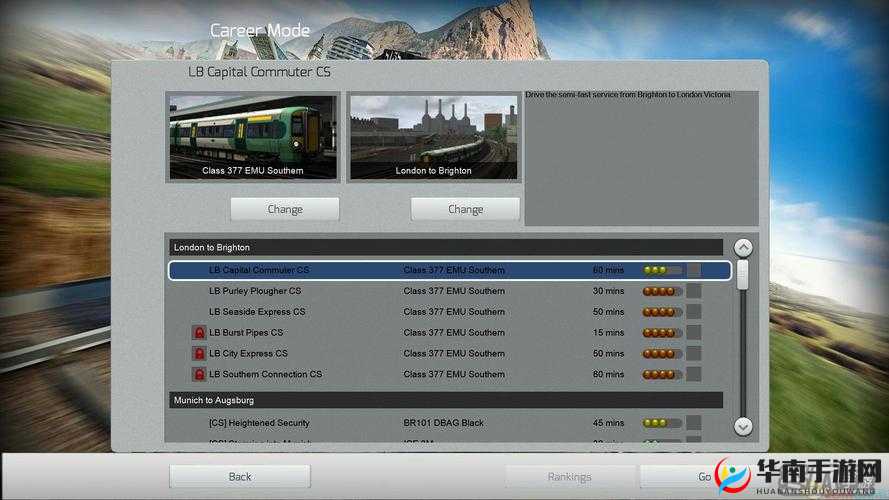Screen dimensions: 889x500
Task: Toggle the grey status box on LB City Express CS
Action: tap(694, 354)
